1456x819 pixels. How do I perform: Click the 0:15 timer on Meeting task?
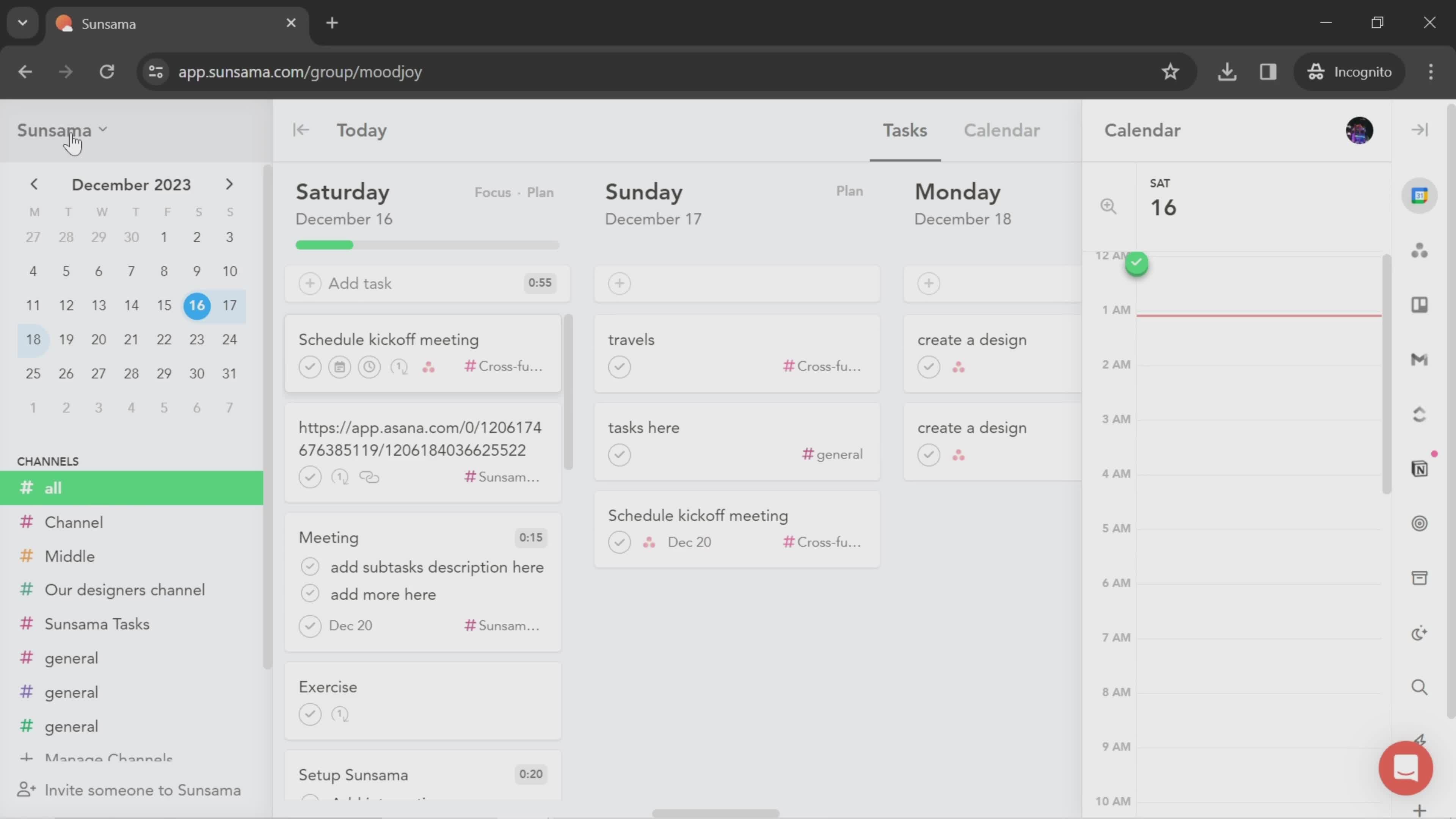coord(530,537)
